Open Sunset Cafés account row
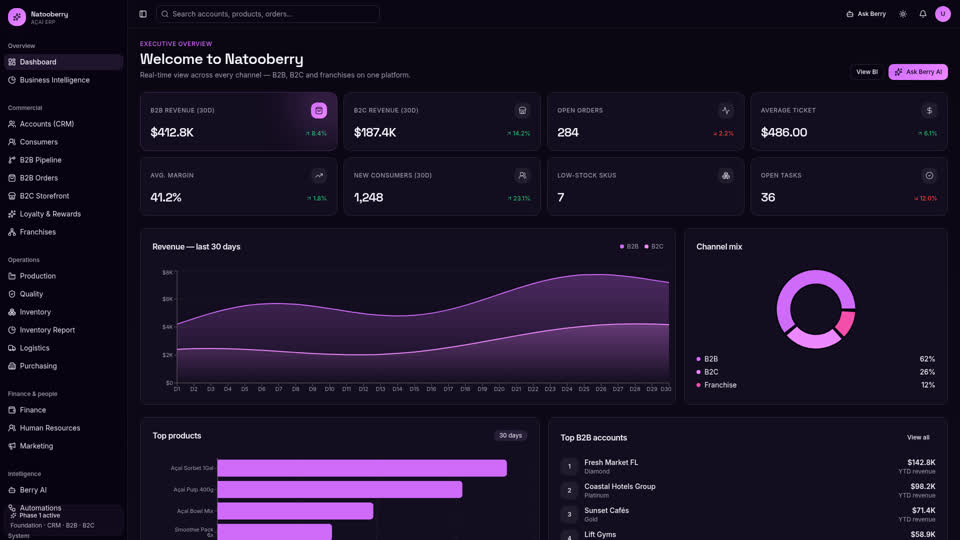 coord(748,514)
